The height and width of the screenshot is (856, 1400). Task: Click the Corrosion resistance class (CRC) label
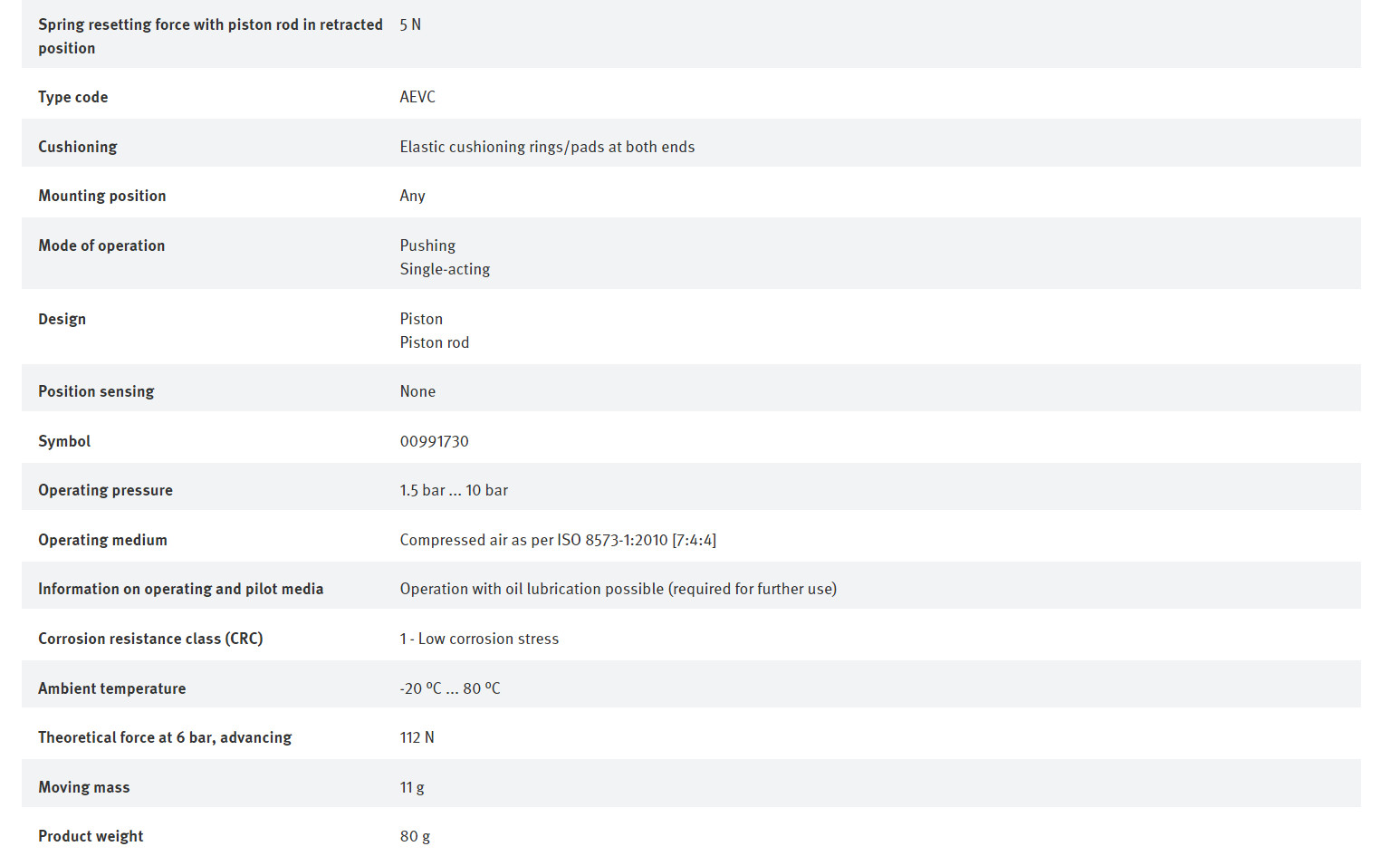click(150, 639)
